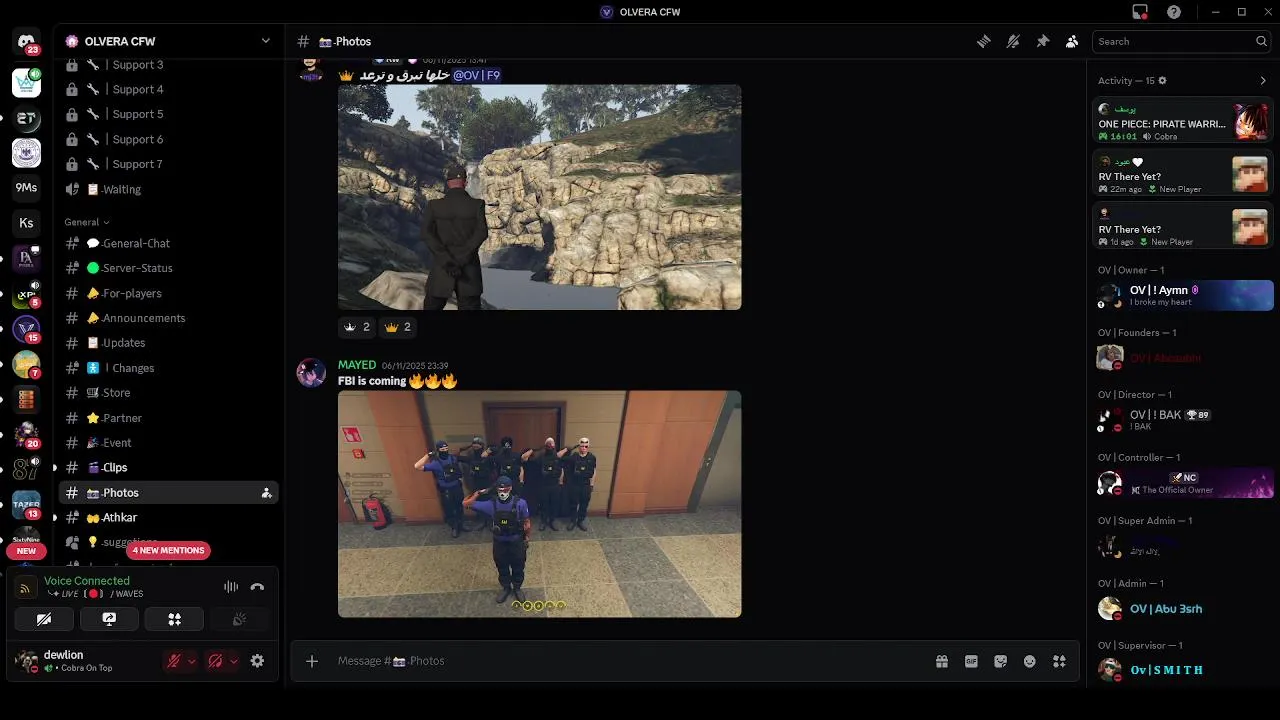The image size is (1280, 720).
Task: Turn on the camera button
Action: [x=44, y=620]
